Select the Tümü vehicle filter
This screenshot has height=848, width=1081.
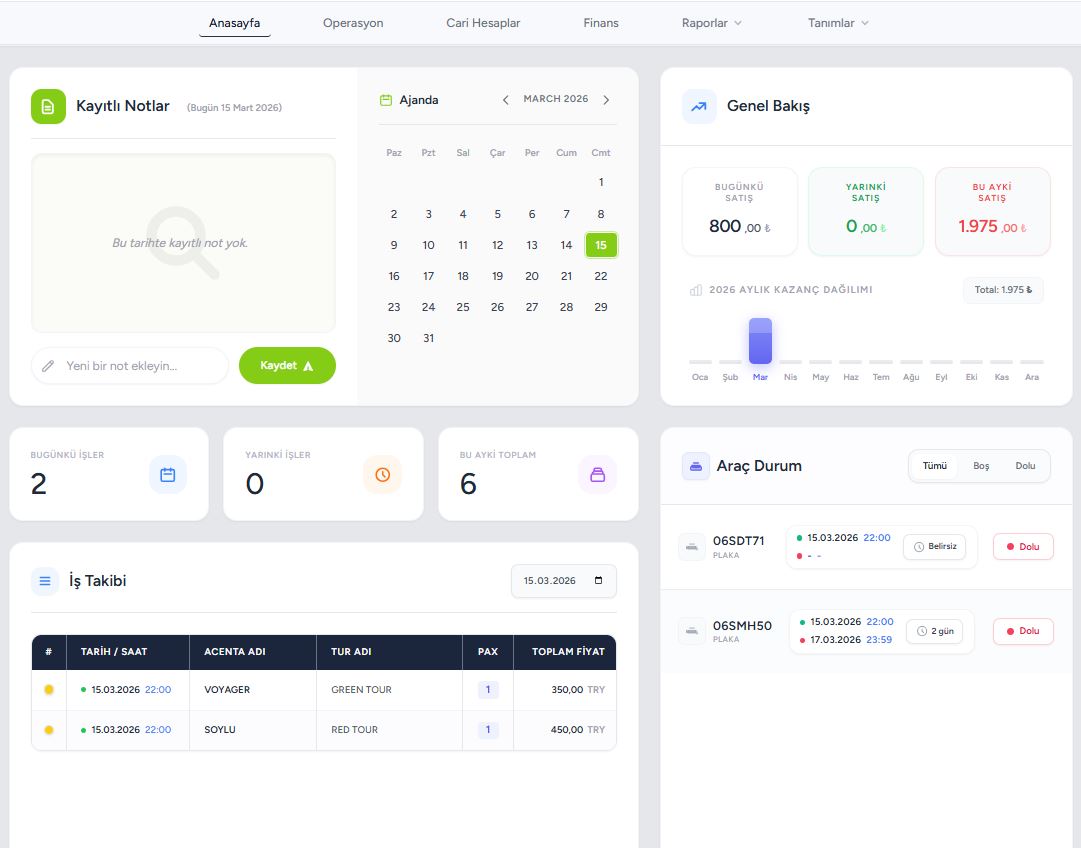[x=934, y=466]
